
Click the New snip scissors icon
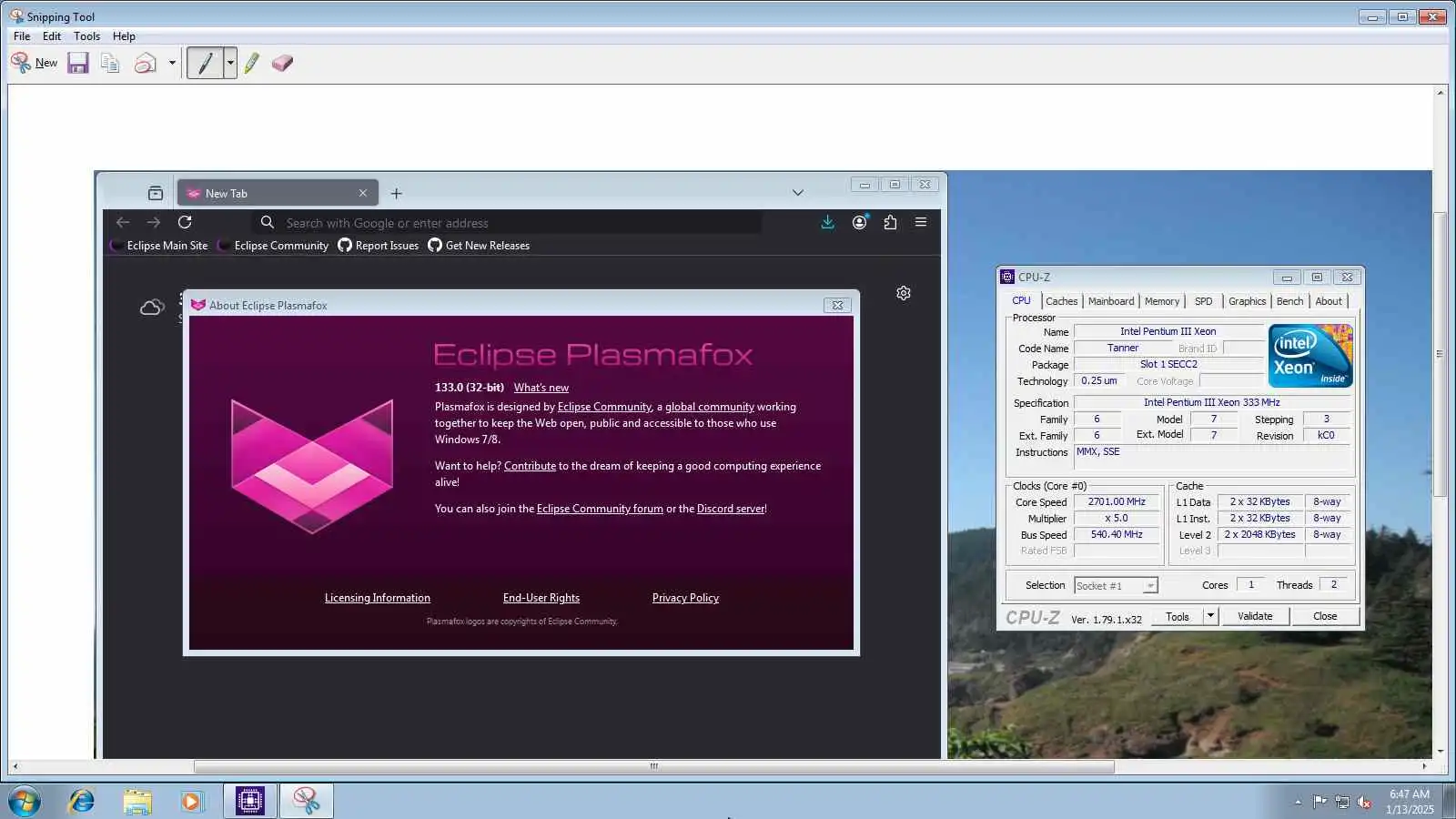point(21,63)
